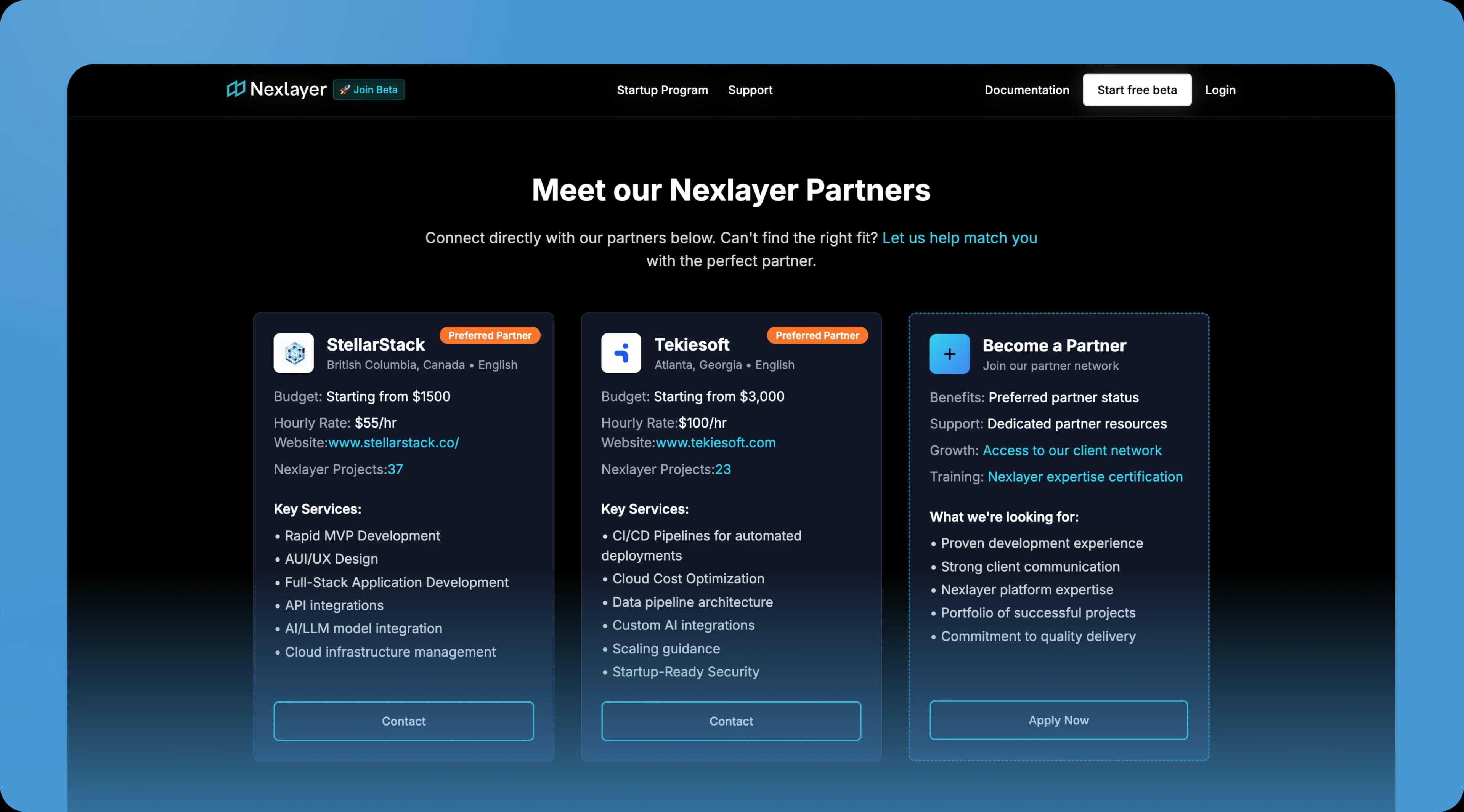Click the Start free beta button

(x=1137, y=90)
